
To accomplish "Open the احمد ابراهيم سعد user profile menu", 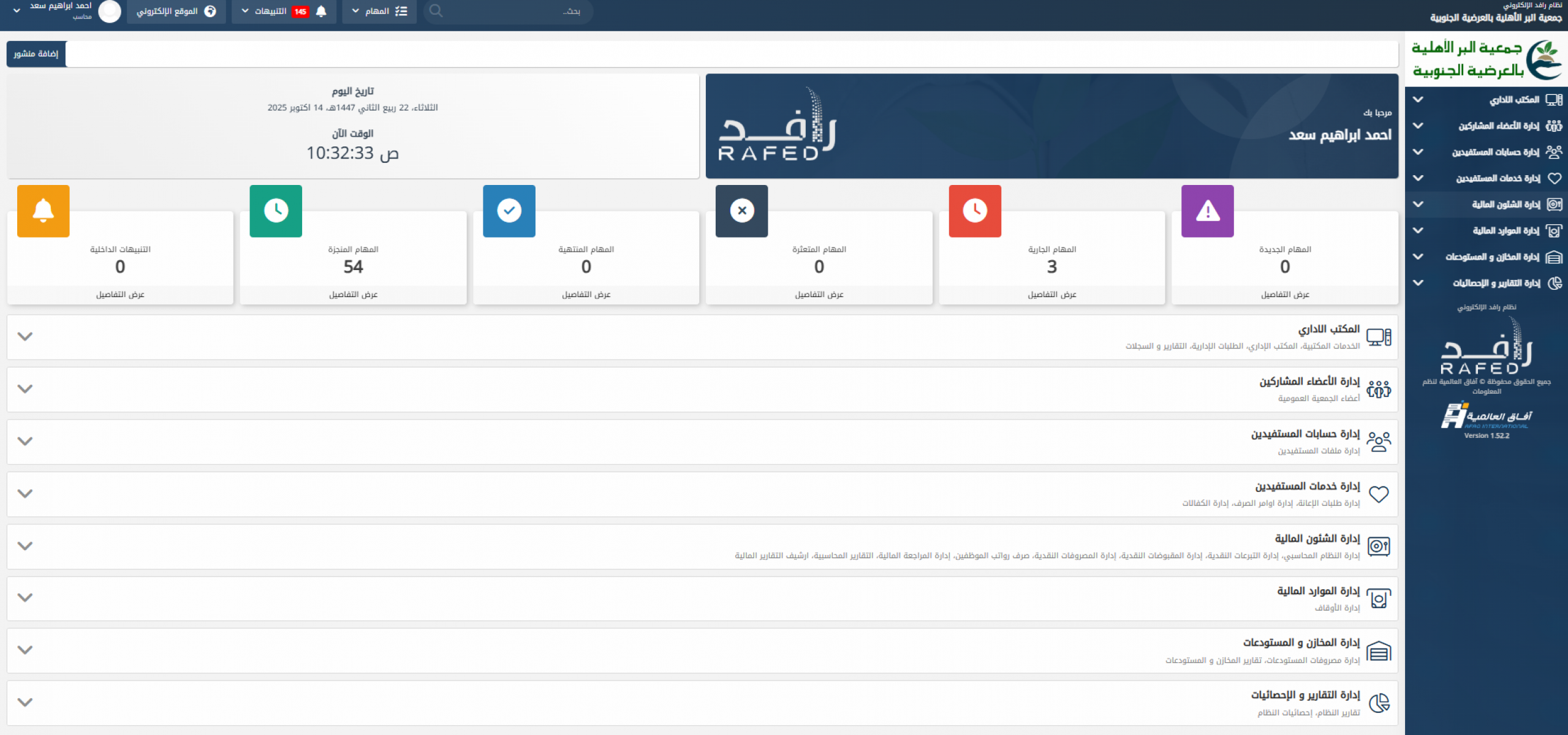I will pyautogui.click(x=60, y=10).
